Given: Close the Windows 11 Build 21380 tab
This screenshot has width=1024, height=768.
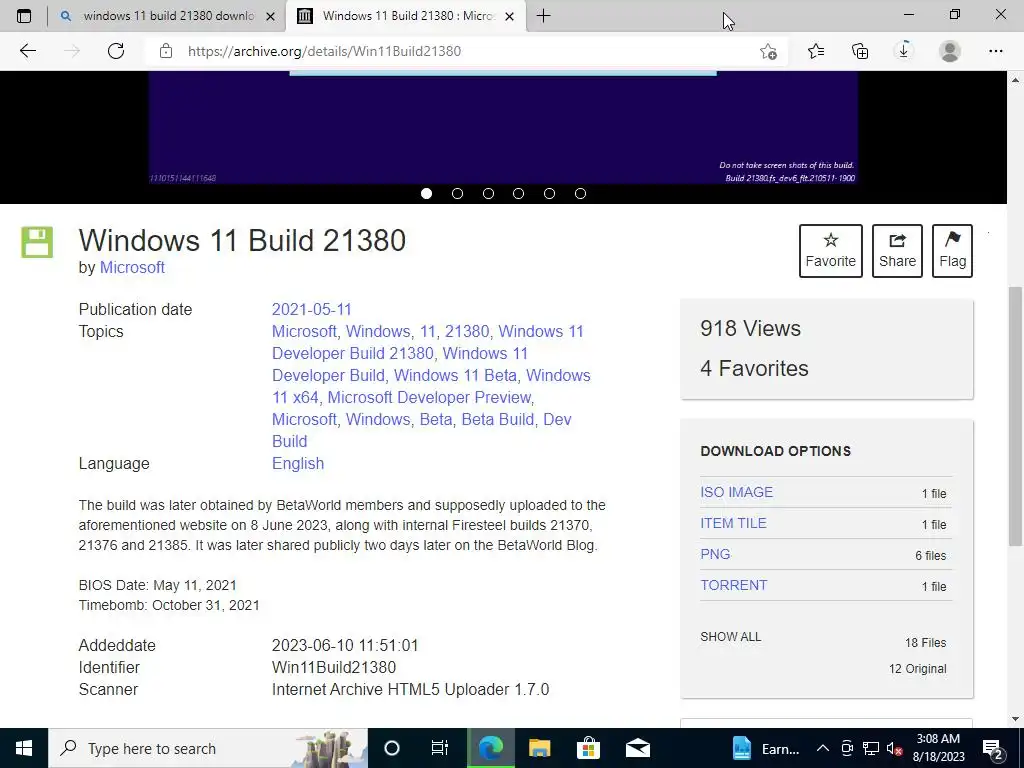Looking at the screenshot, I should coord(509,16).
